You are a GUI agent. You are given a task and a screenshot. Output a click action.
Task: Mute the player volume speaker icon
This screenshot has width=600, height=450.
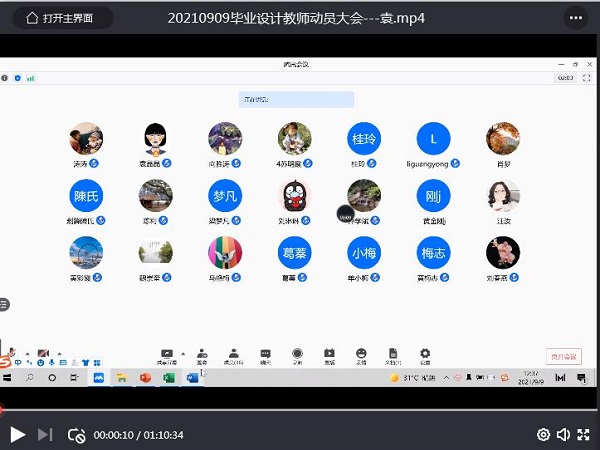pyautogui.click(x=563, y=435)
